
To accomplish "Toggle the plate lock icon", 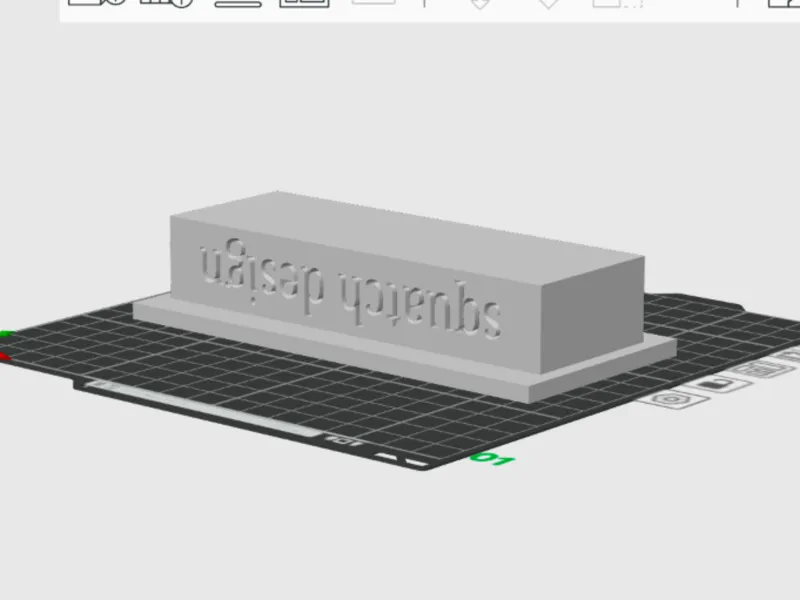I will tap(719, 383).
